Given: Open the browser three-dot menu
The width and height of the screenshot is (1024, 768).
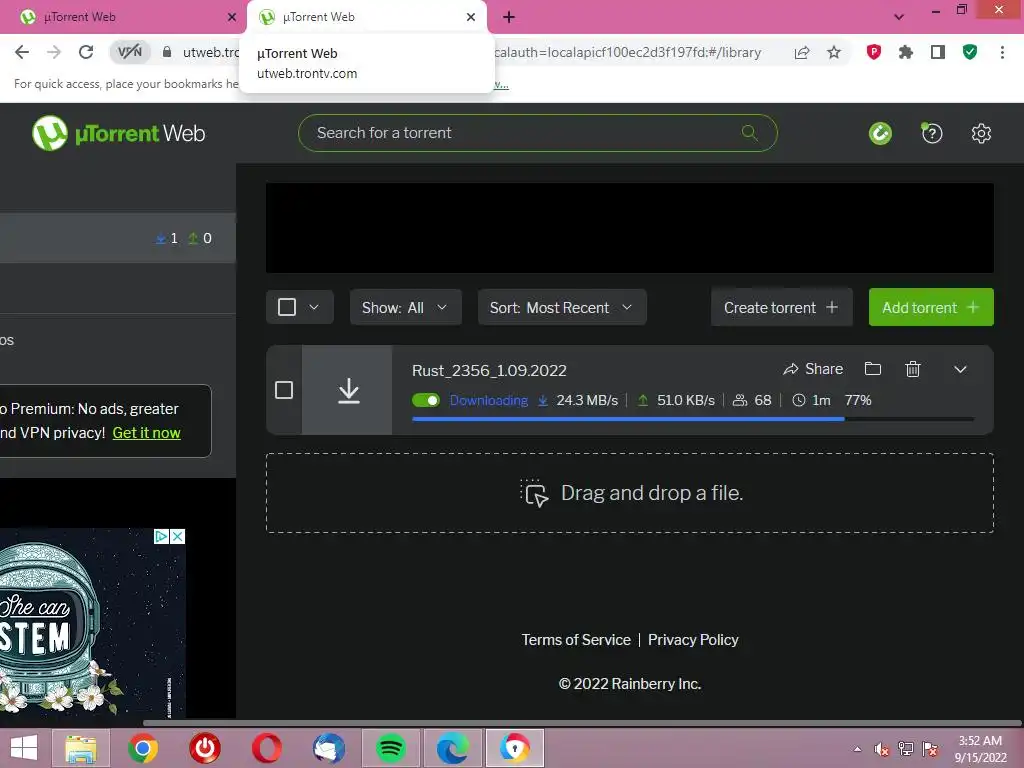Looking at the screenshot, I should [1002, 52].
